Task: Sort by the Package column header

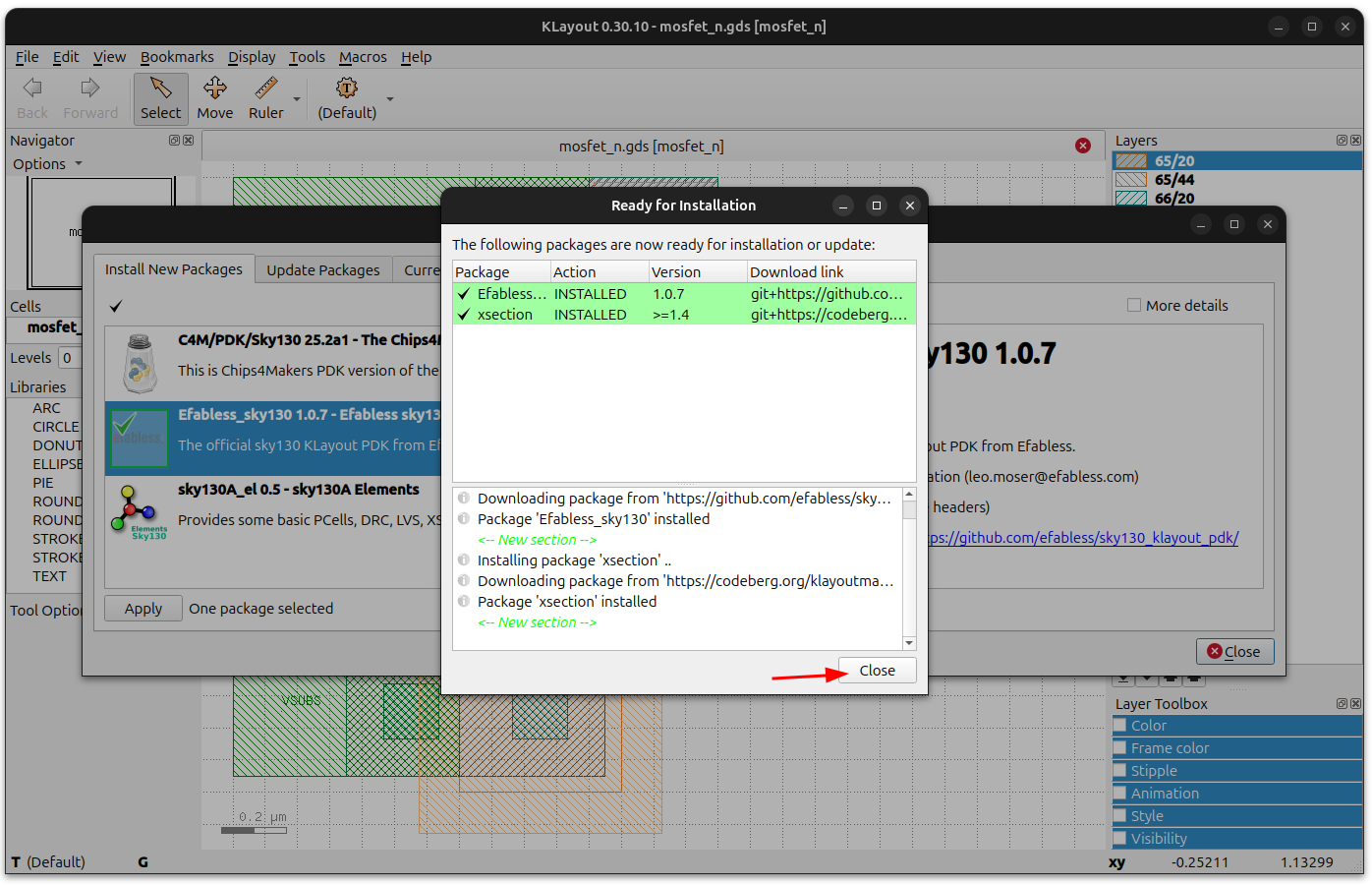Action: click(501, 272)
